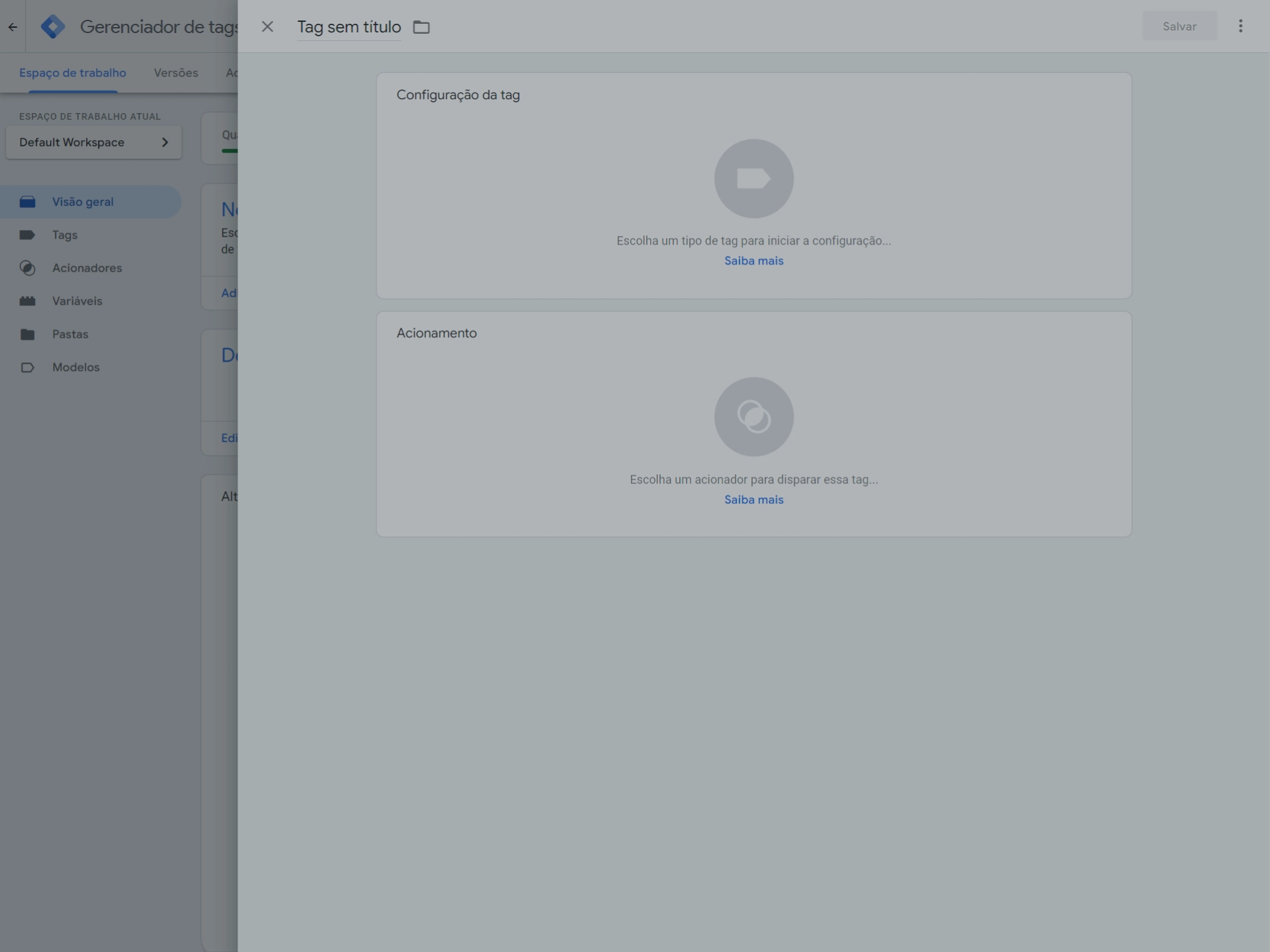The height and width of the screenshot is (952, 1270).
Task: Open Pastas in the sidebar
Action: pyautogui.click(x=70, y=334)
